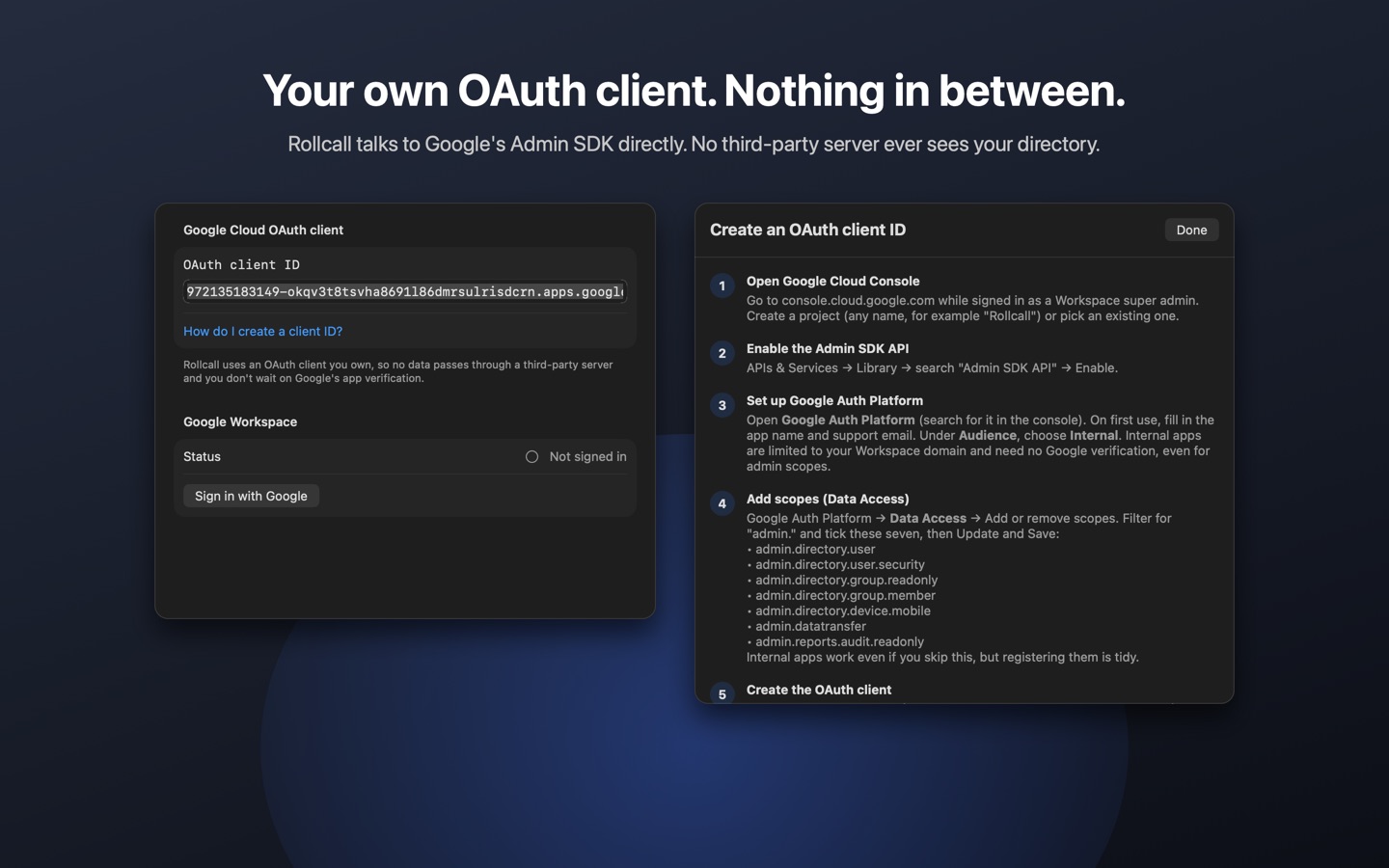
Task: Click the OAuth client ID input field
Action: tap(405, 291)
